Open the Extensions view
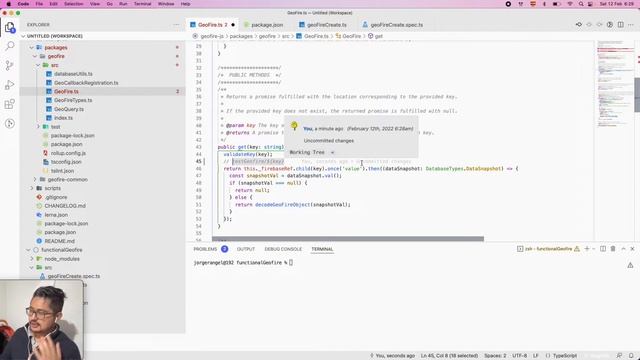 pyautogui.click(x=10, y=104)
